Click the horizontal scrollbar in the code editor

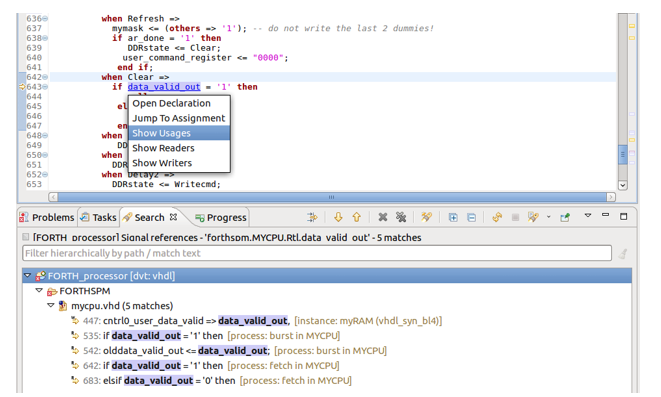(332, 197)
